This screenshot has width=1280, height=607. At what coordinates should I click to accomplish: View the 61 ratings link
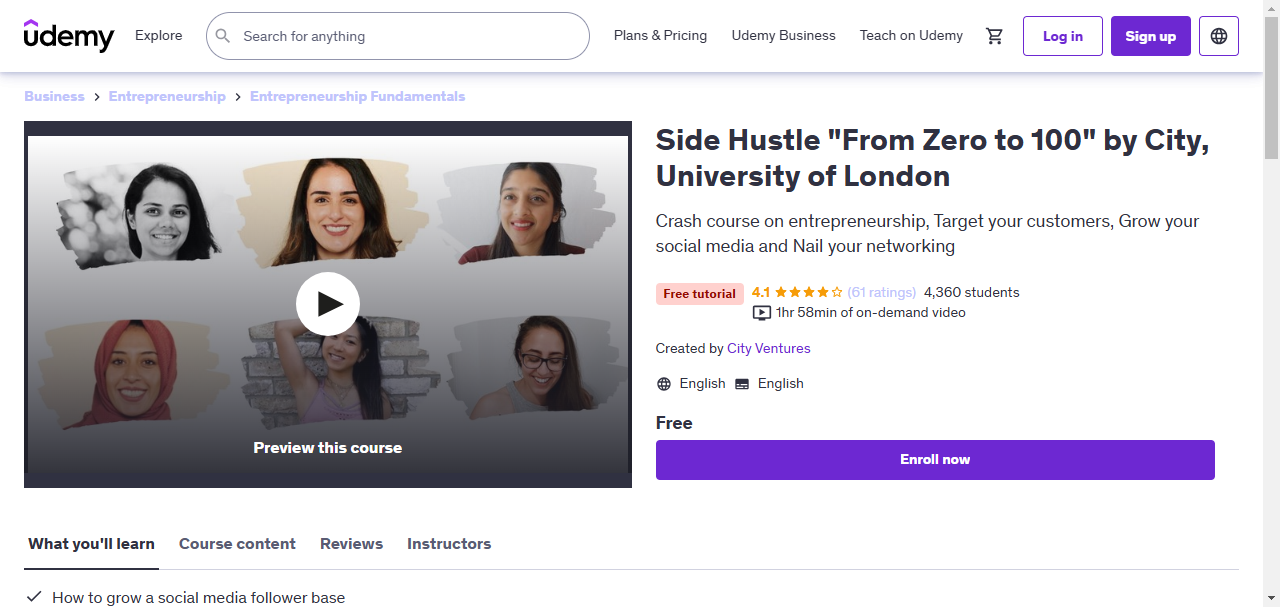click(880, 292)
